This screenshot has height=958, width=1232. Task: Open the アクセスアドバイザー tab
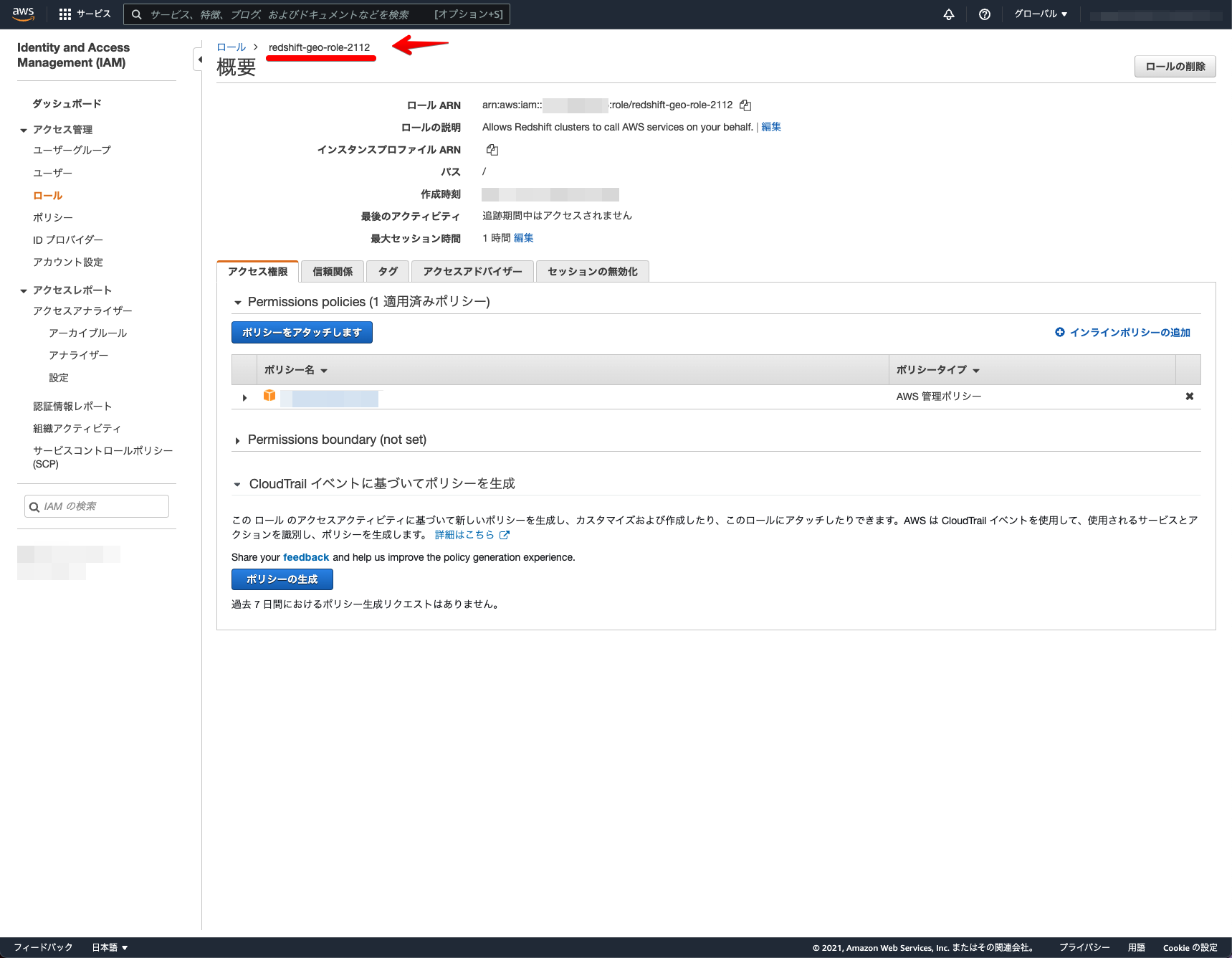coord(471,271)
